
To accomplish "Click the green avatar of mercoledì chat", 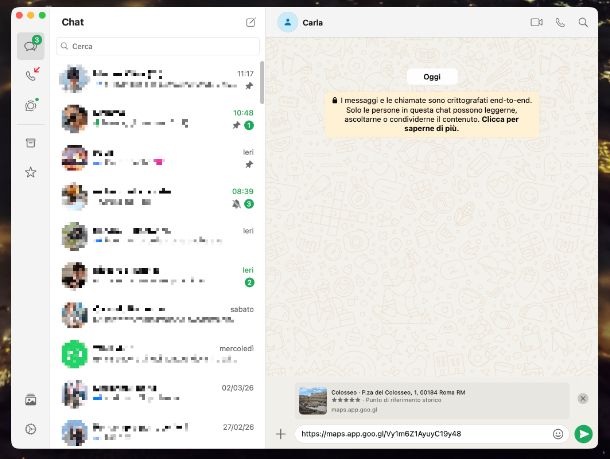I will click(74, 354).
